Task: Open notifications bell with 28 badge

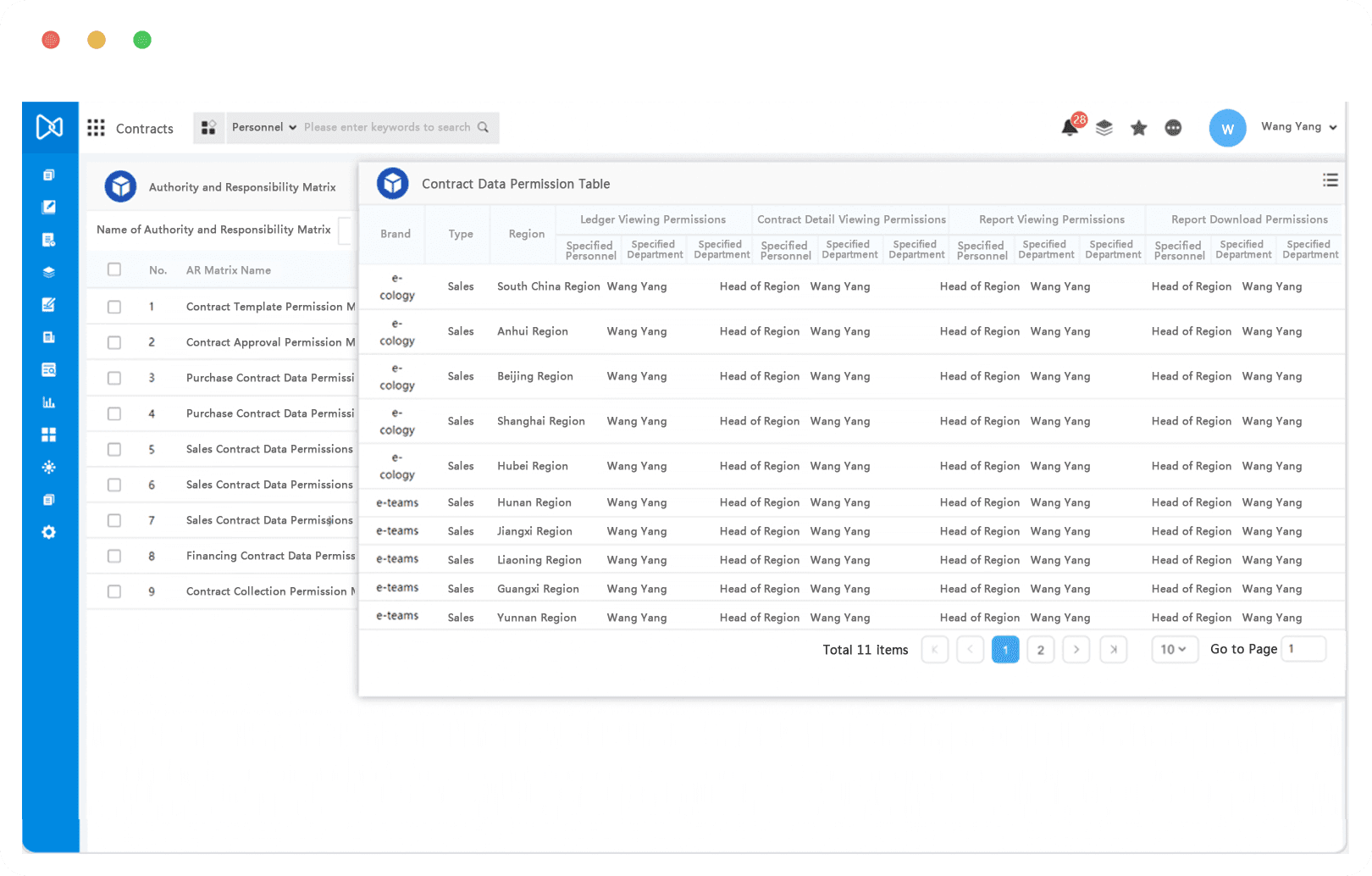Action: click(x=1070, y=126)
